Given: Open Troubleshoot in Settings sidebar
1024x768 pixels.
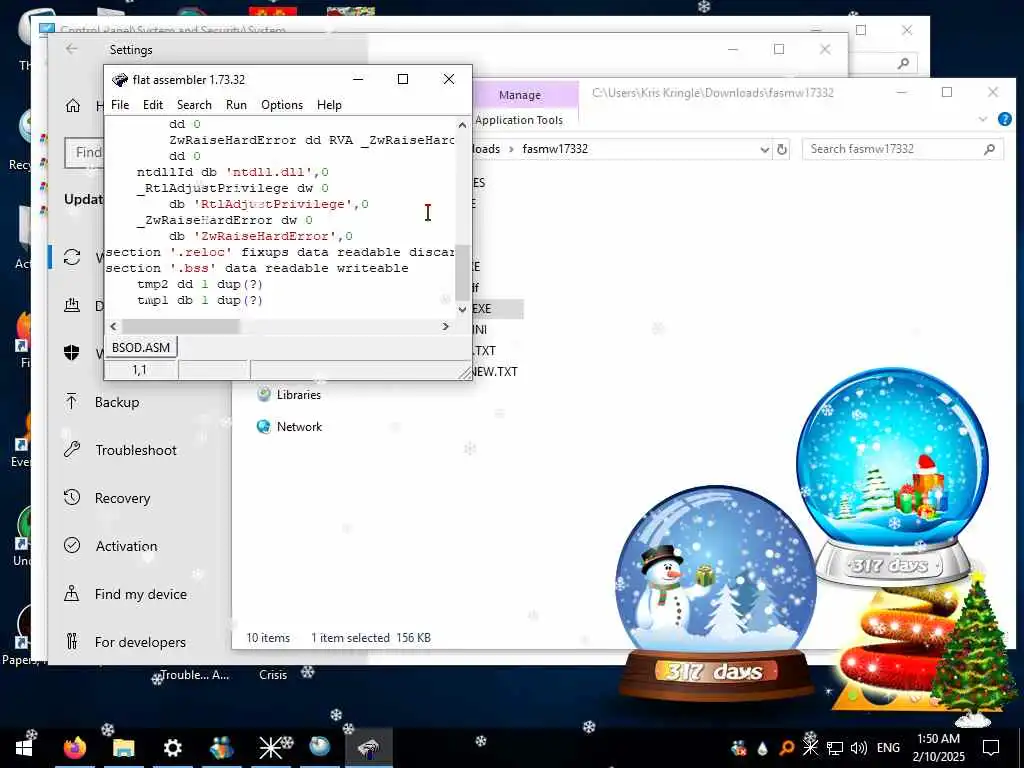Looking at the screenshot, I should pyautogui.click(x=136, y=450).
